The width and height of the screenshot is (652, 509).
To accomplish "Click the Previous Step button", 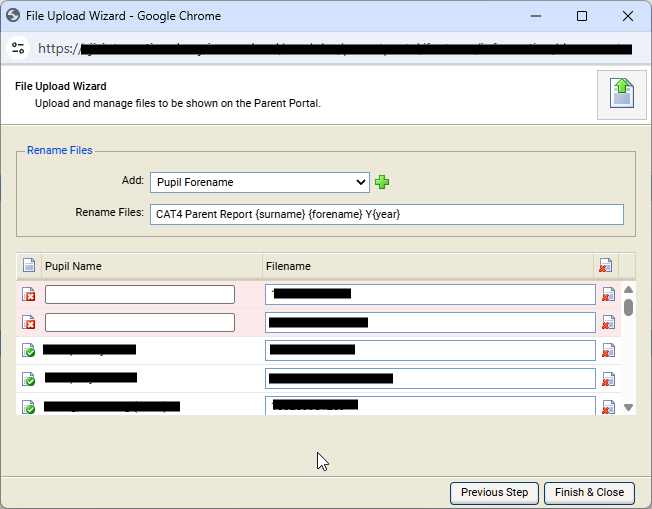I will (x=494, y=492).
